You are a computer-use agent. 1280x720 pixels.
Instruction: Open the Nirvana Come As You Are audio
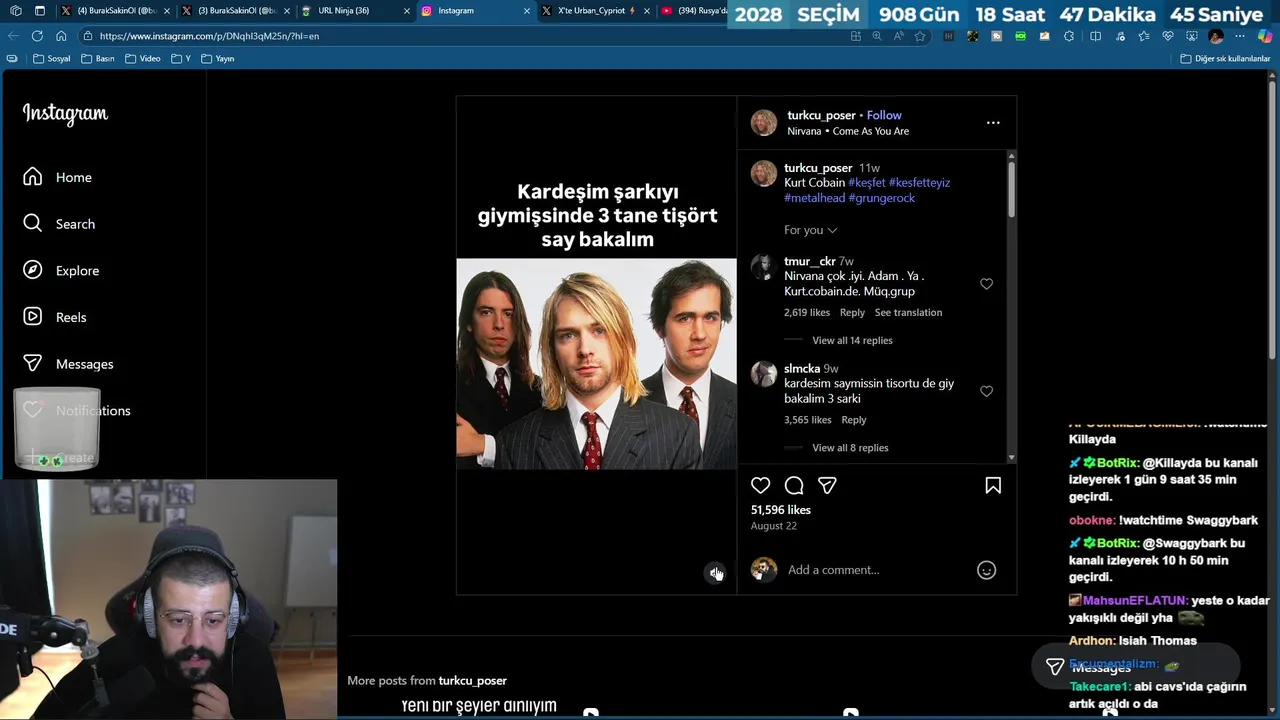(848, 131)
